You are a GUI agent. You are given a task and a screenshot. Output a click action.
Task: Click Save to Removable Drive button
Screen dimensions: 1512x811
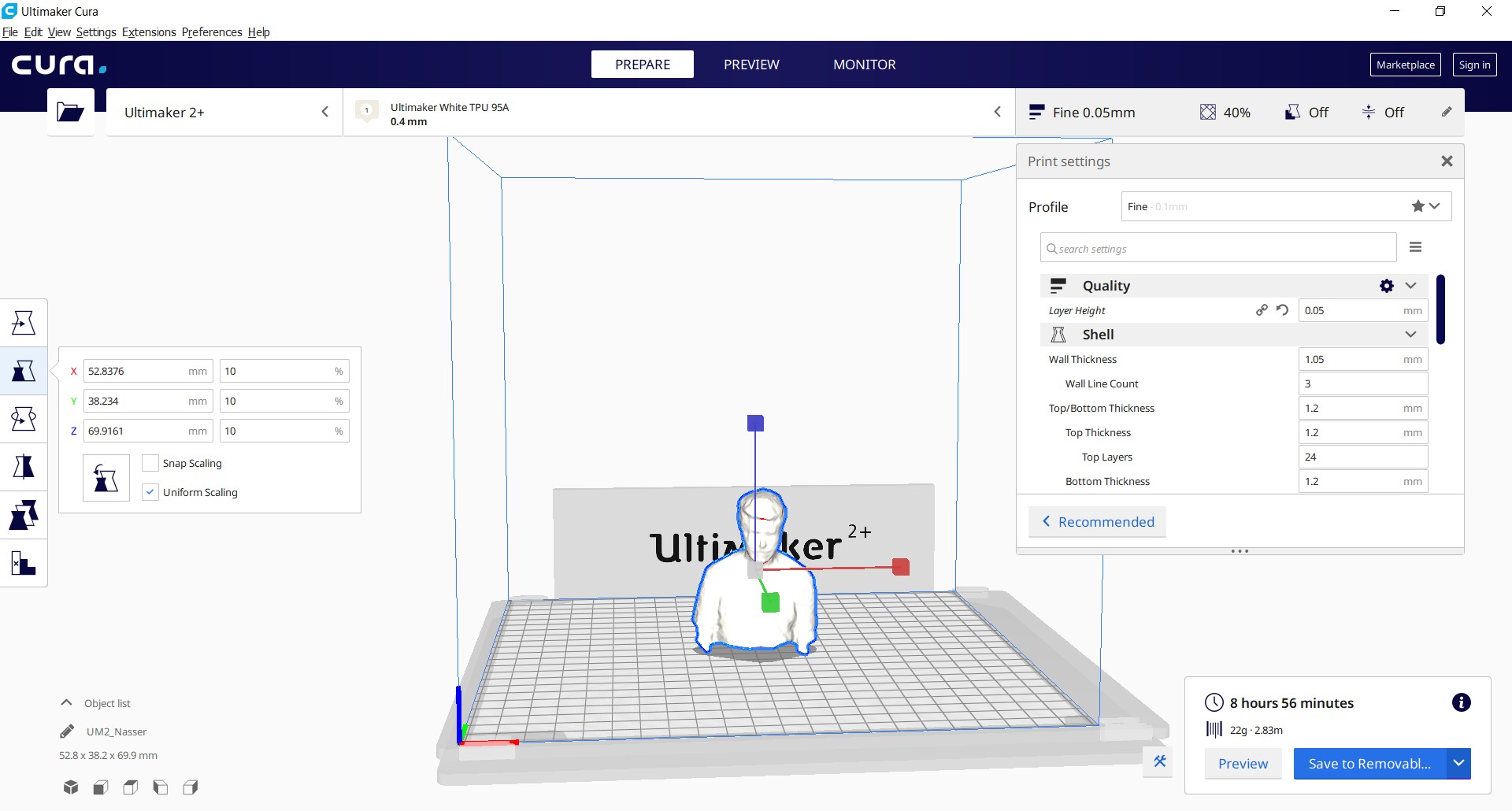pyautogui.click(x=1369, y=763)
